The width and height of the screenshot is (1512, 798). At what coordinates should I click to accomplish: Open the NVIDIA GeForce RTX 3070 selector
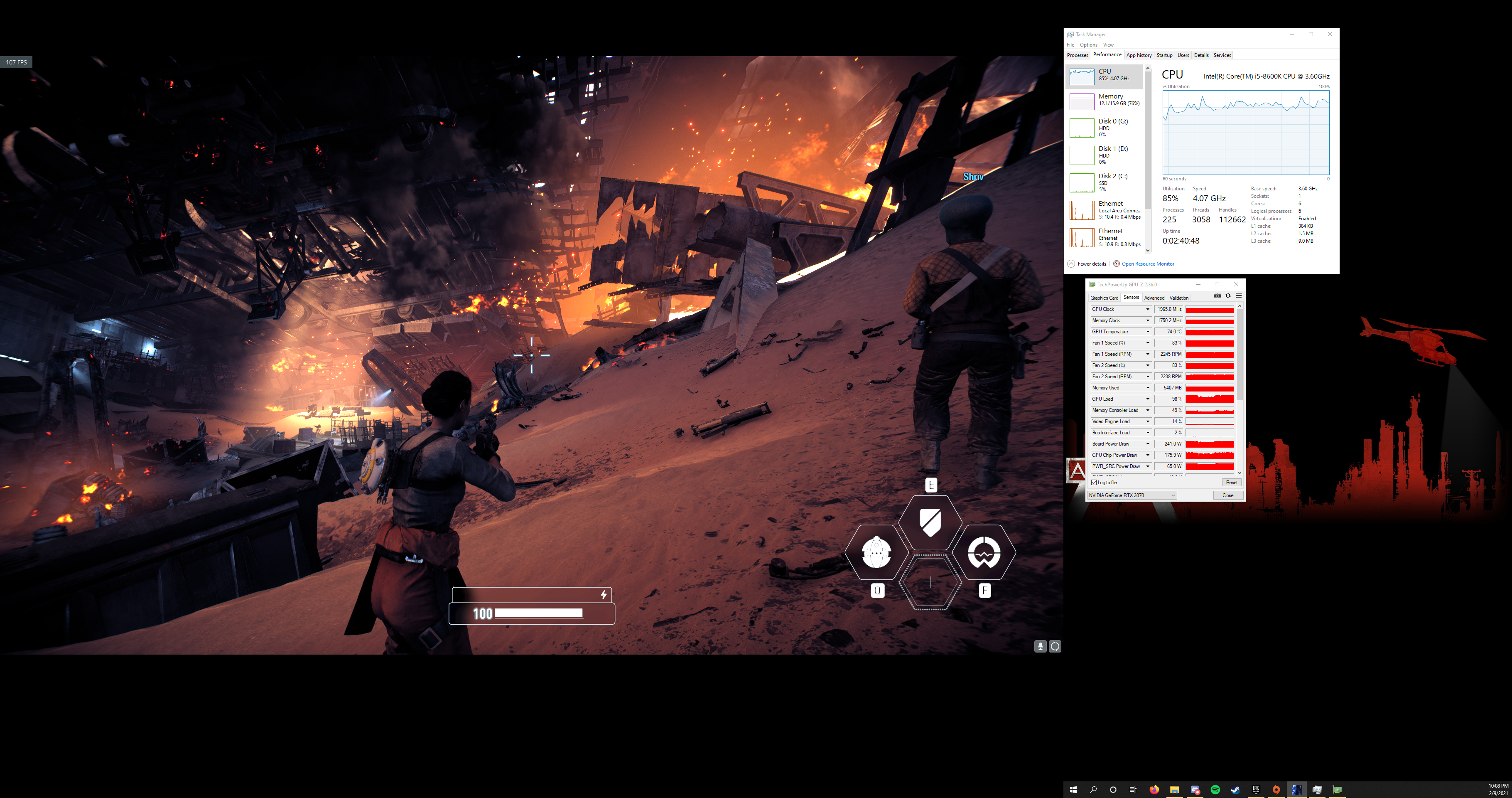click(x=1132, y=495)
